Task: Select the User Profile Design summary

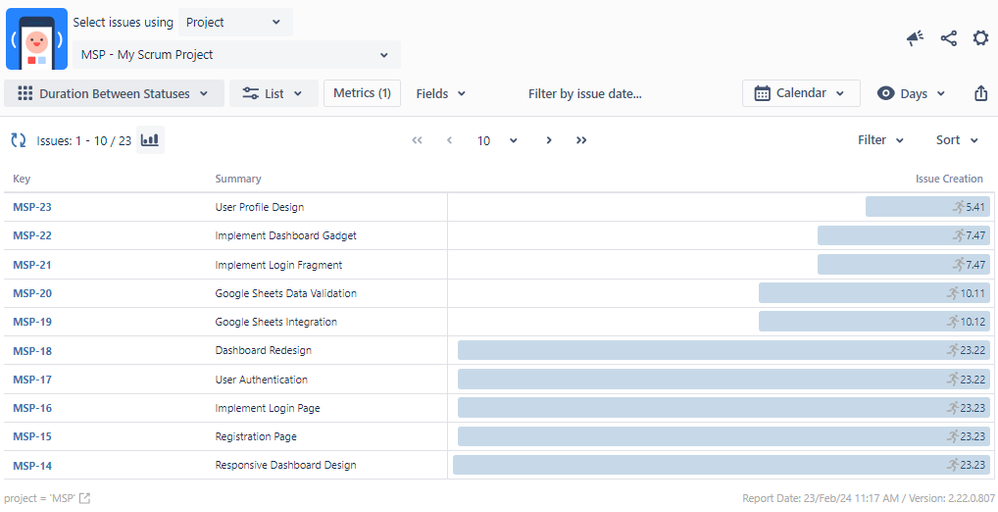Action: coord(260,207)
